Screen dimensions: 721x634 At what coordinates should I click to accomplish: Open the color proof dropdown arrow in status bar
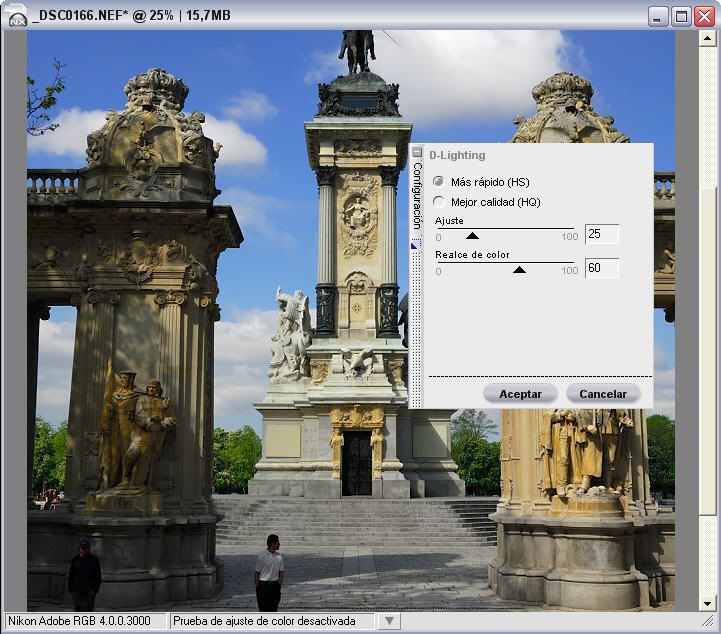pyautogui.click(x=389, y=621)
